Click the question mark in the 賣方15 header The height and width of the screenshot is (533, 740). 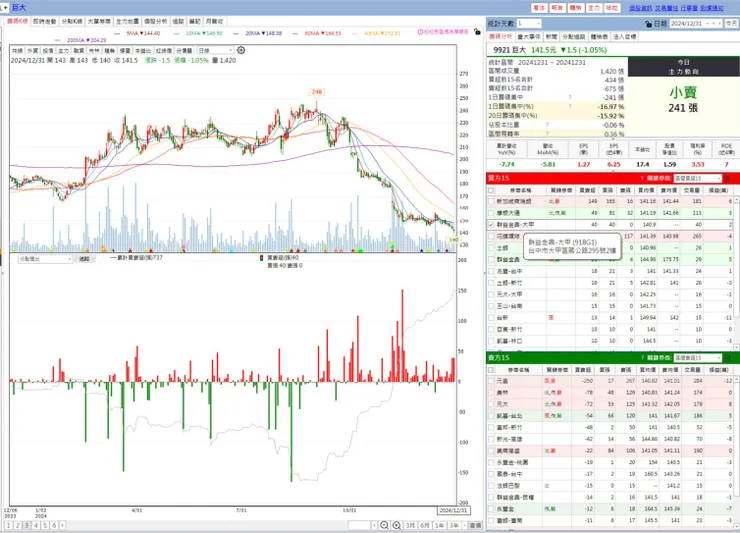(642, 357)
